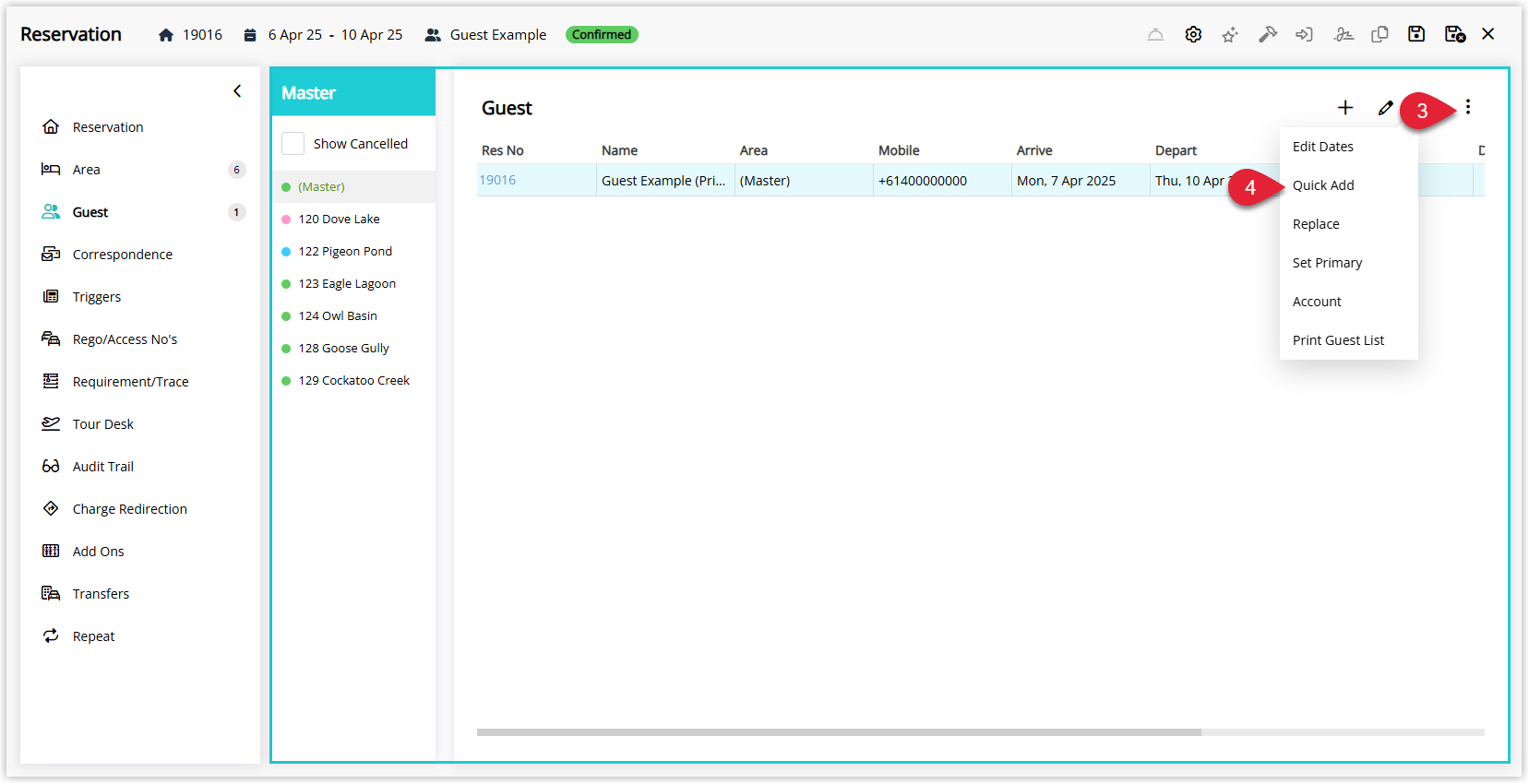Viewport: 1529px width, 784px height.
Task: Sort by the Mobile column header
Action: coord(899,150)
